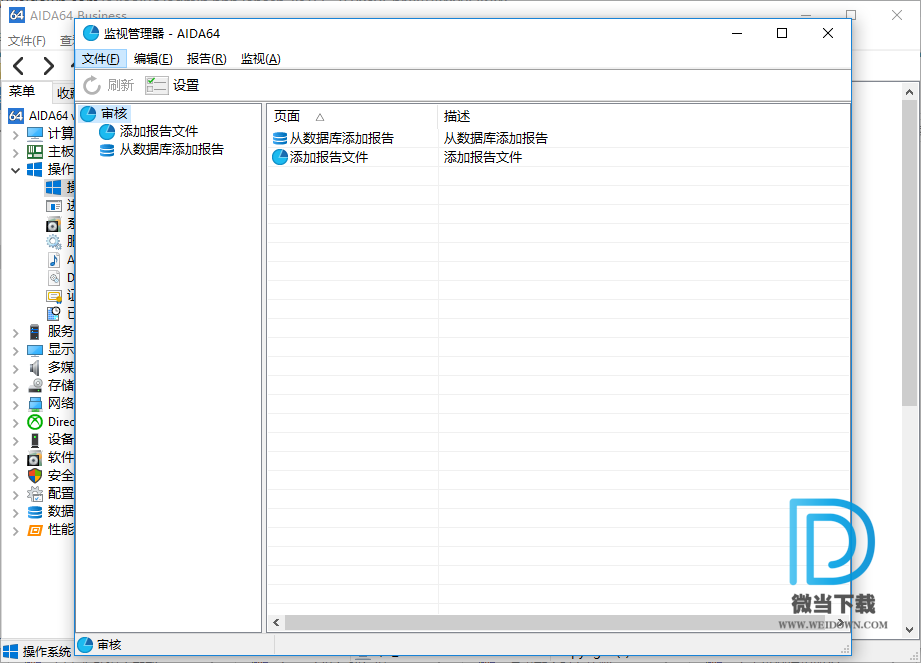Screen dimensions: 921x663
Task: Click the network computer icon in sidebar
Action: 35,404
